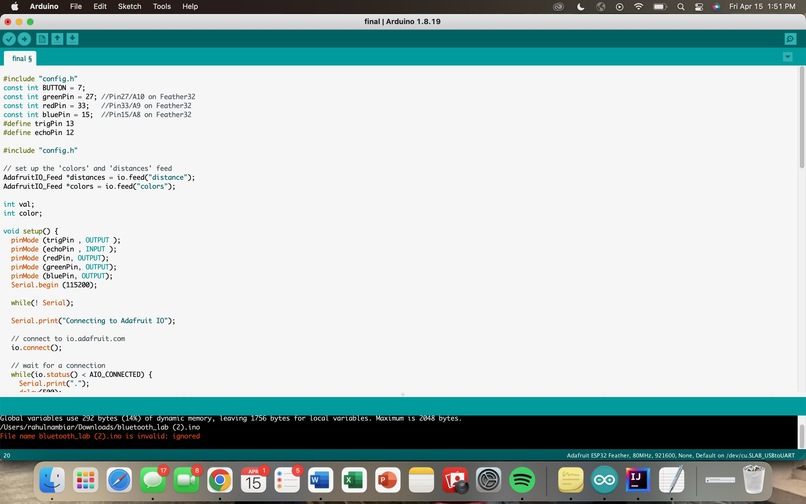Open Google Chrome from the Dock

click(220, 480)
